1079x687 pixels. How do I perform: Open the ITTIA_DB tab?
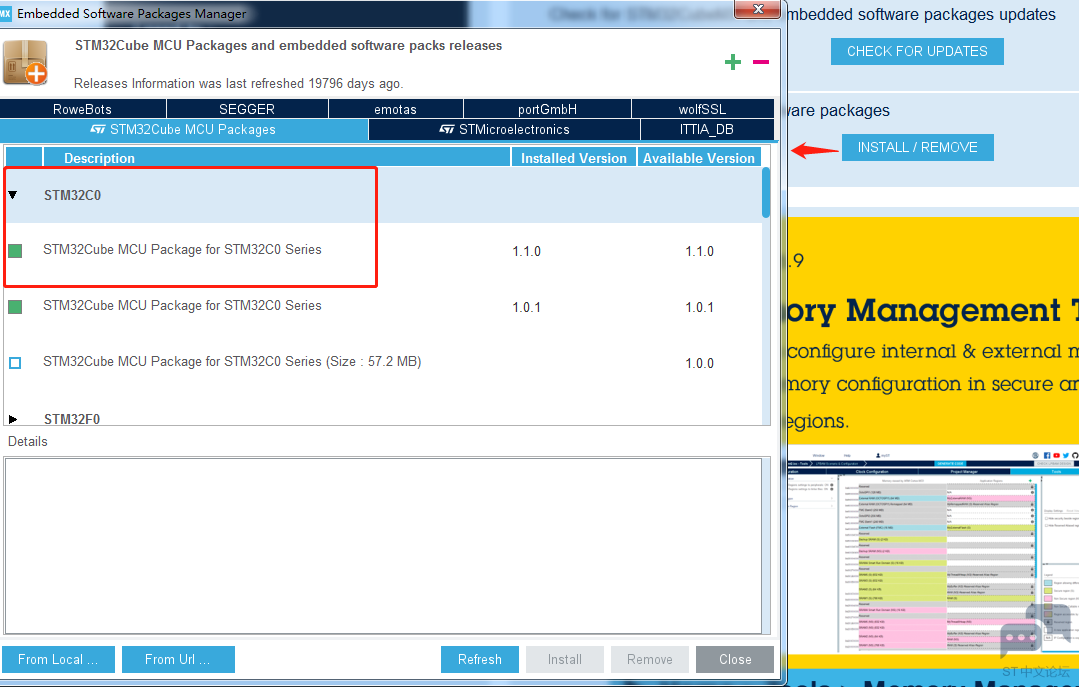pyautogui.click(x=707, y=129)
